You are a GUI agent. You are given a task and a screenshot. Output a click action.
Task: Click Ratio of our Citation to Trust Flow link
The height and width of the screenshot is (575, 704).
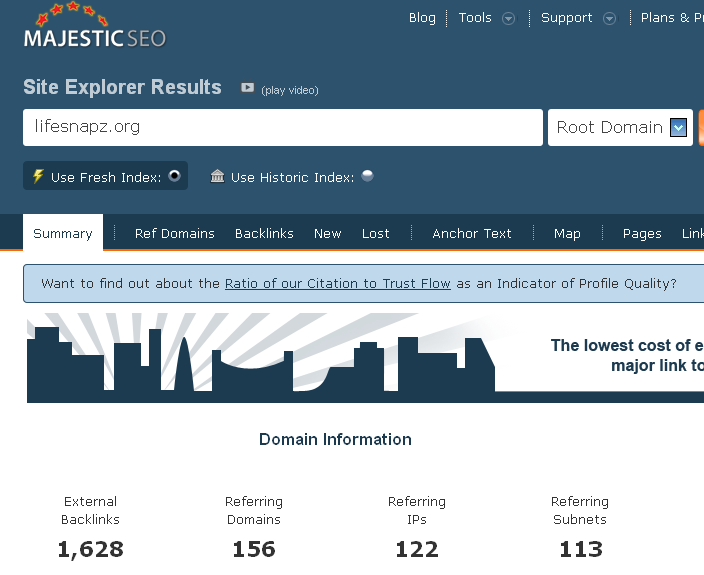click(x=337, y=284)
